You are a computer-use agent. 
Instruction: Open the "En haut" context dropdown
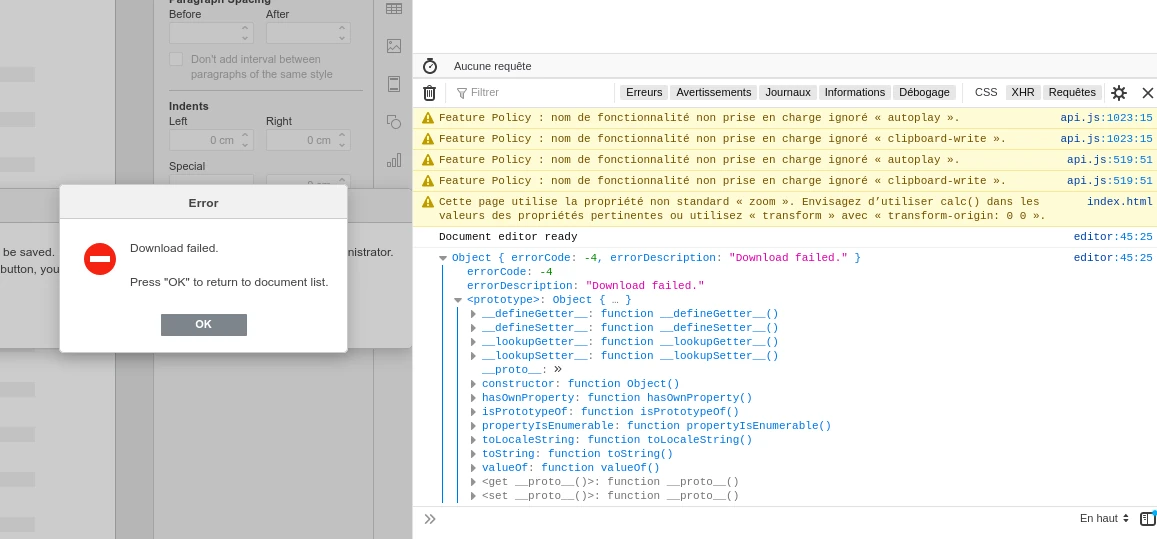pyautogui.click(x=1104, y=518)
